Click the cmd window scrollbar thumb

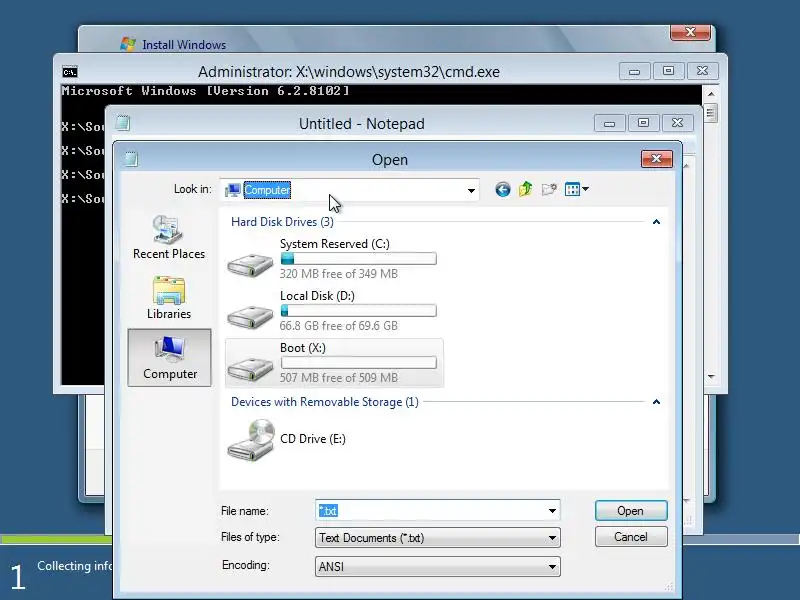[711, 113]
